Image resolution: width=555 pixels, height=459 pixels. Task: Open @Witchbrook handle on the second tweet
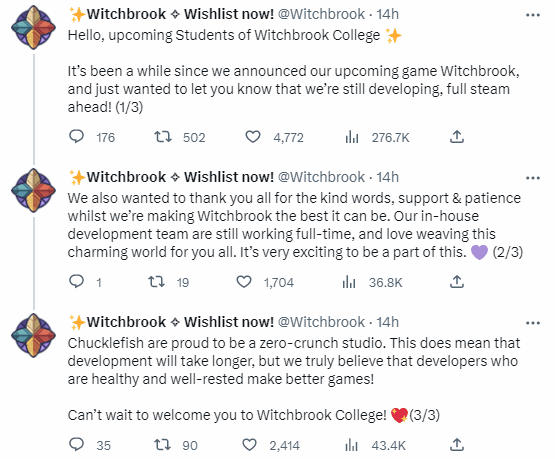[321, 177]
